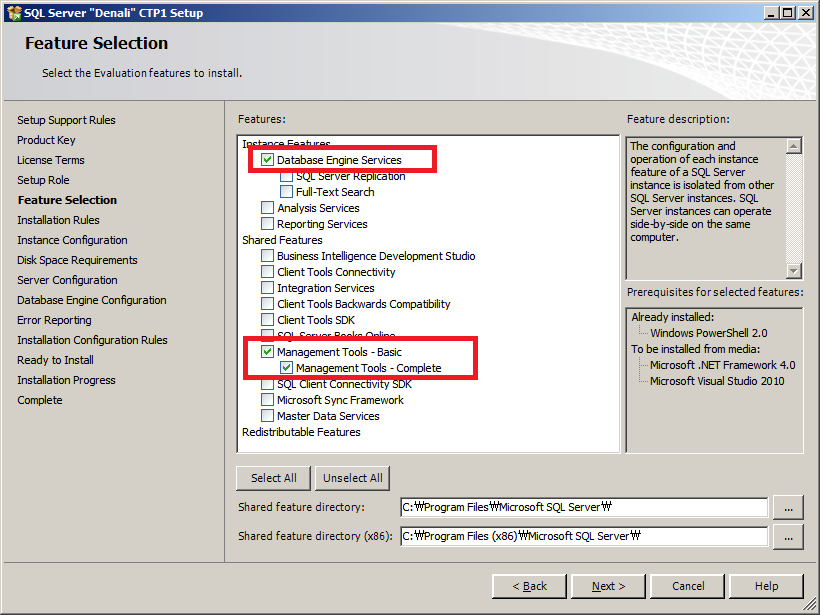Enable Microsoft Sync Framework checkbox
The width and height of the screenshot is (820, 615).
[267, 400]
